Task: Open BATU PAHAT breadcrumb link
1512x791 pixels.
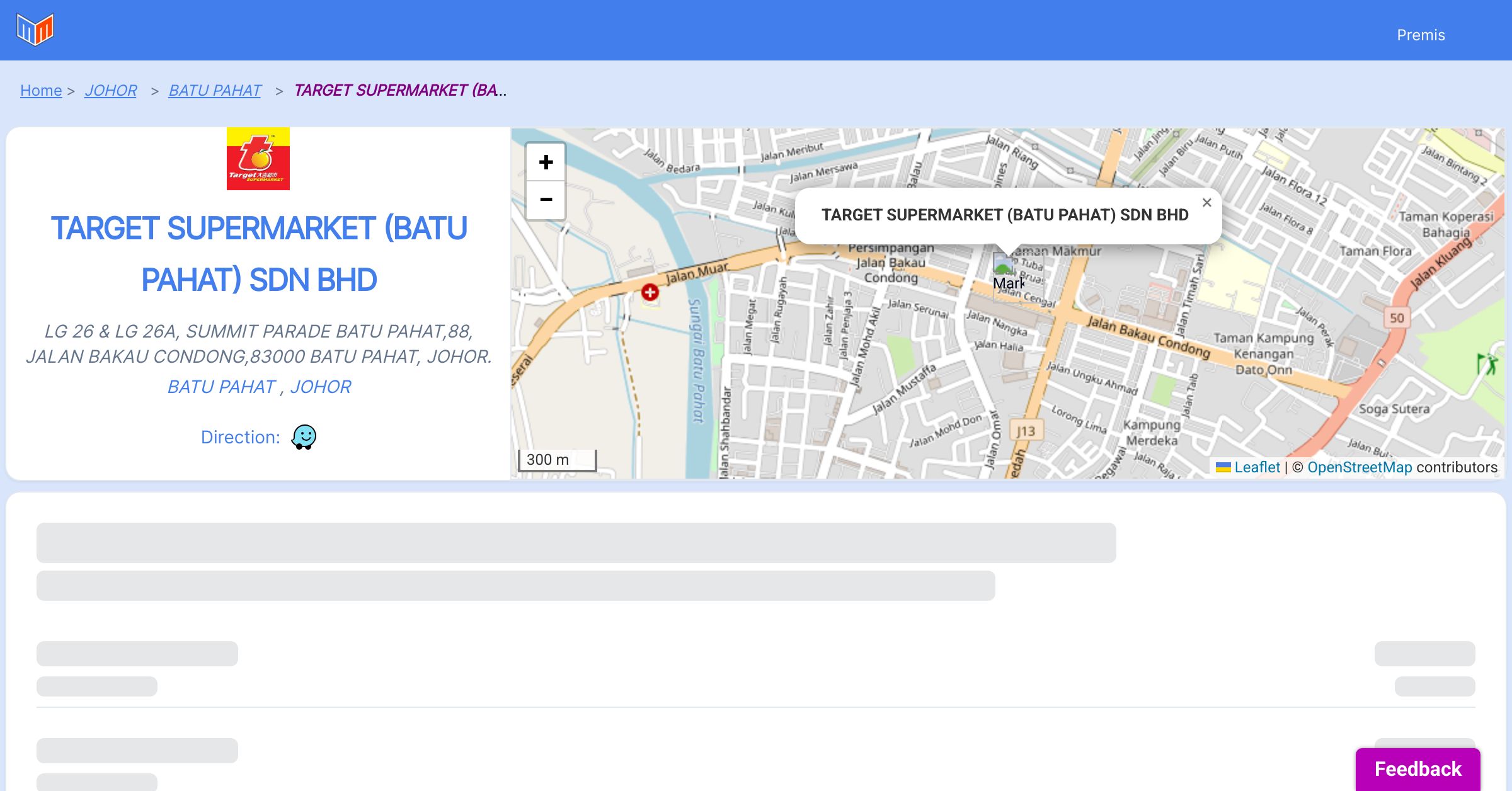Action: pyautogui.click(x=215, y=91)
